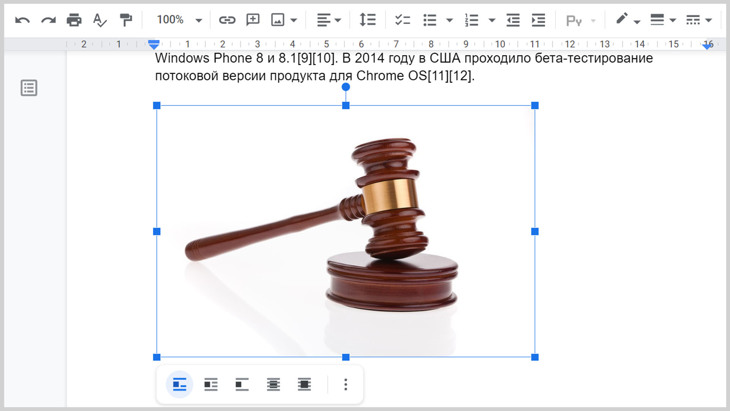The image size is (730, 411).
Task: Click the left-middle image resize handle
Action: pyautogui.click(x=157, y=231)
